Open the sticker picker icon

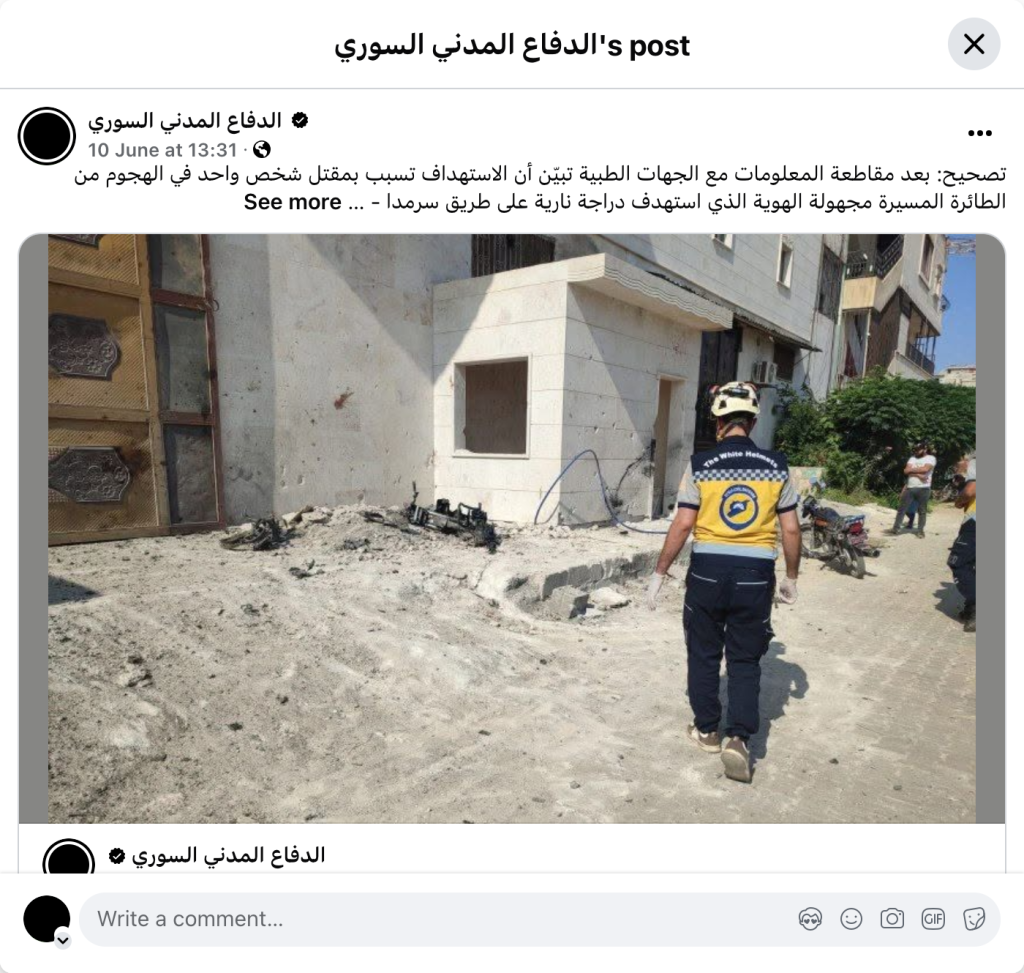tap(974, 919)
